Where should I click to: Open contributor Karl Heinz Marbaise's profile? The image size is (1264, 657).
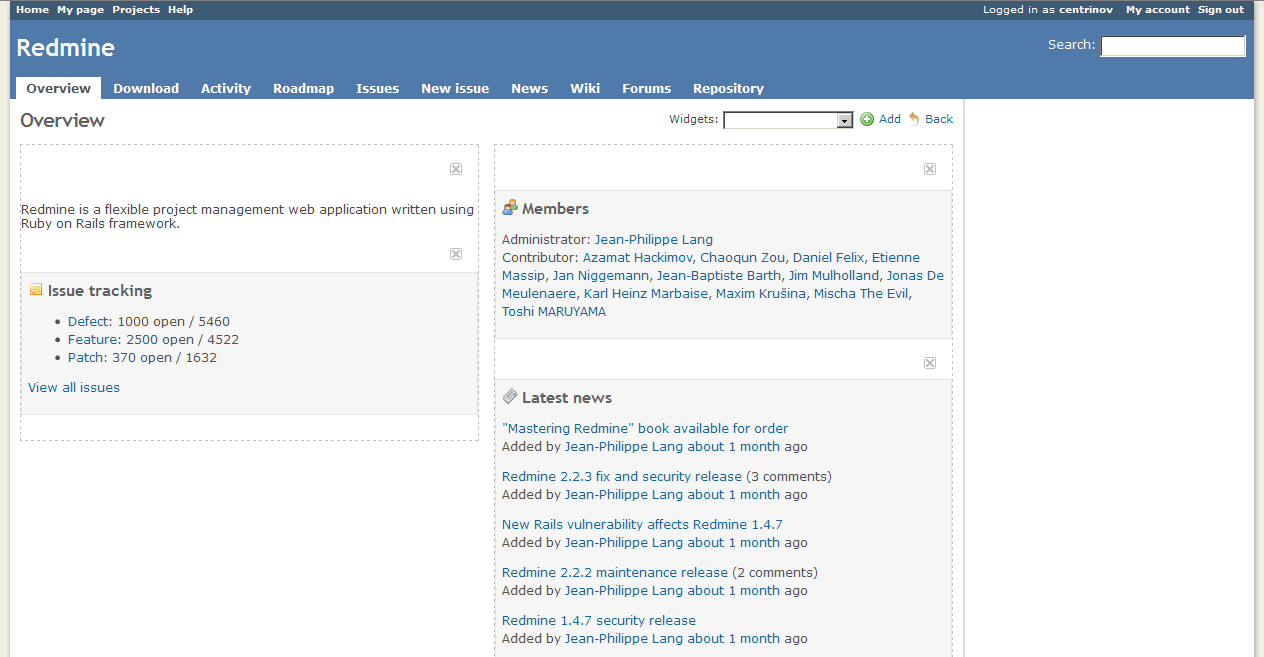tap(646, 294)
